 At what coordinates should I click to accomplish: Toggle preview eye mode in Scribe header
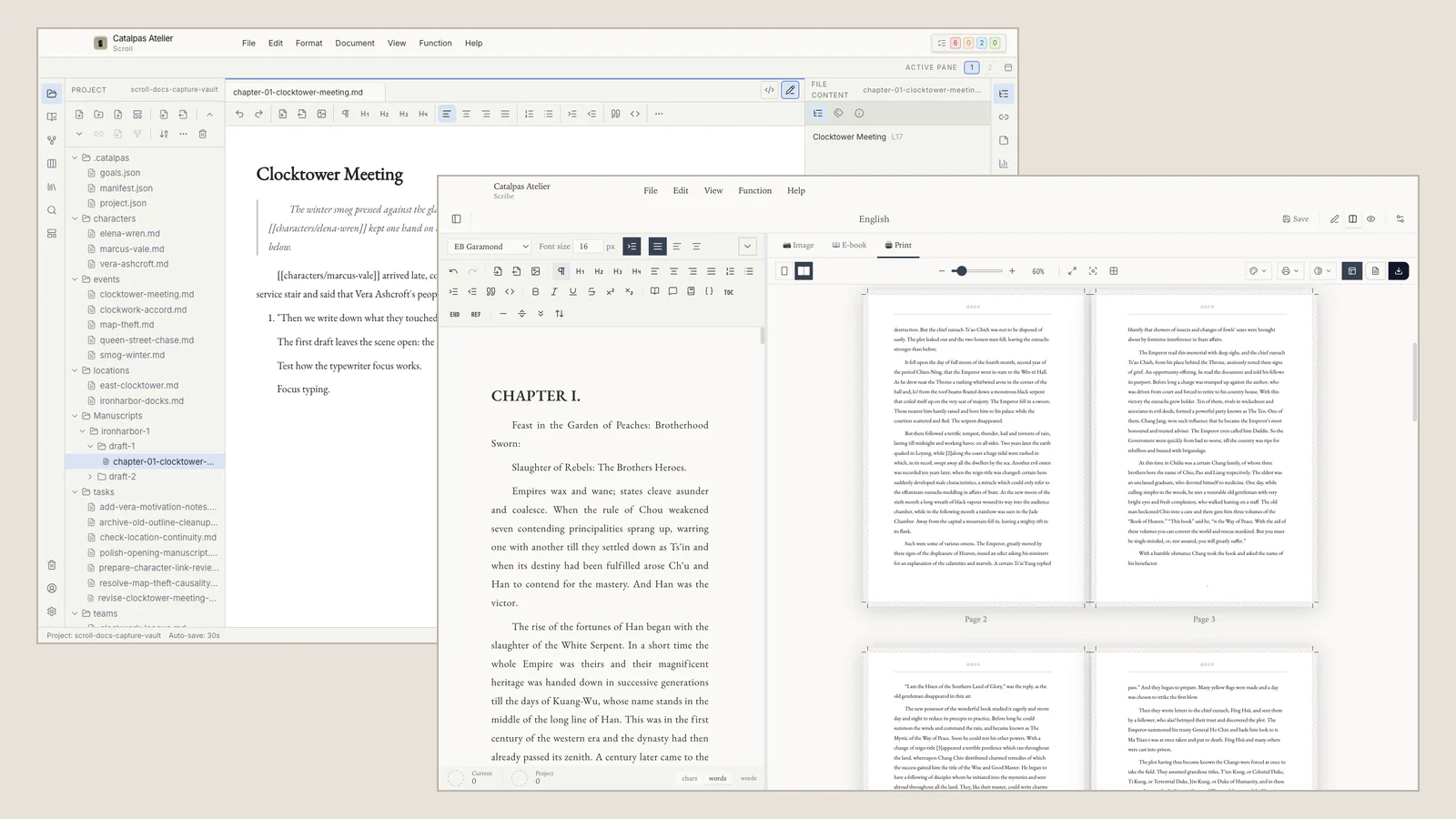[x=1370, y=219]
